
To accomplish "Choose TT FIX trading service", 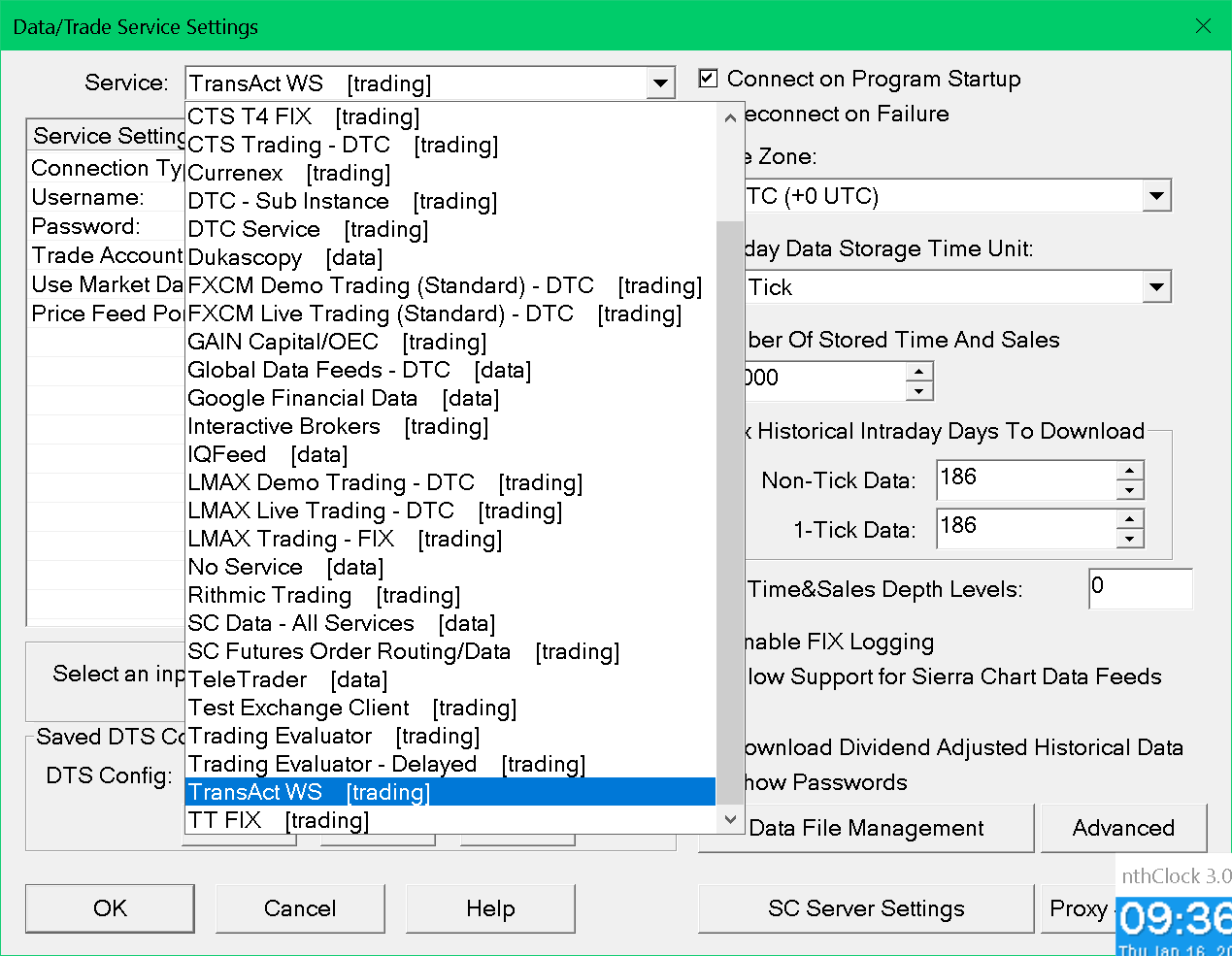I will click(x=450, y=820).
